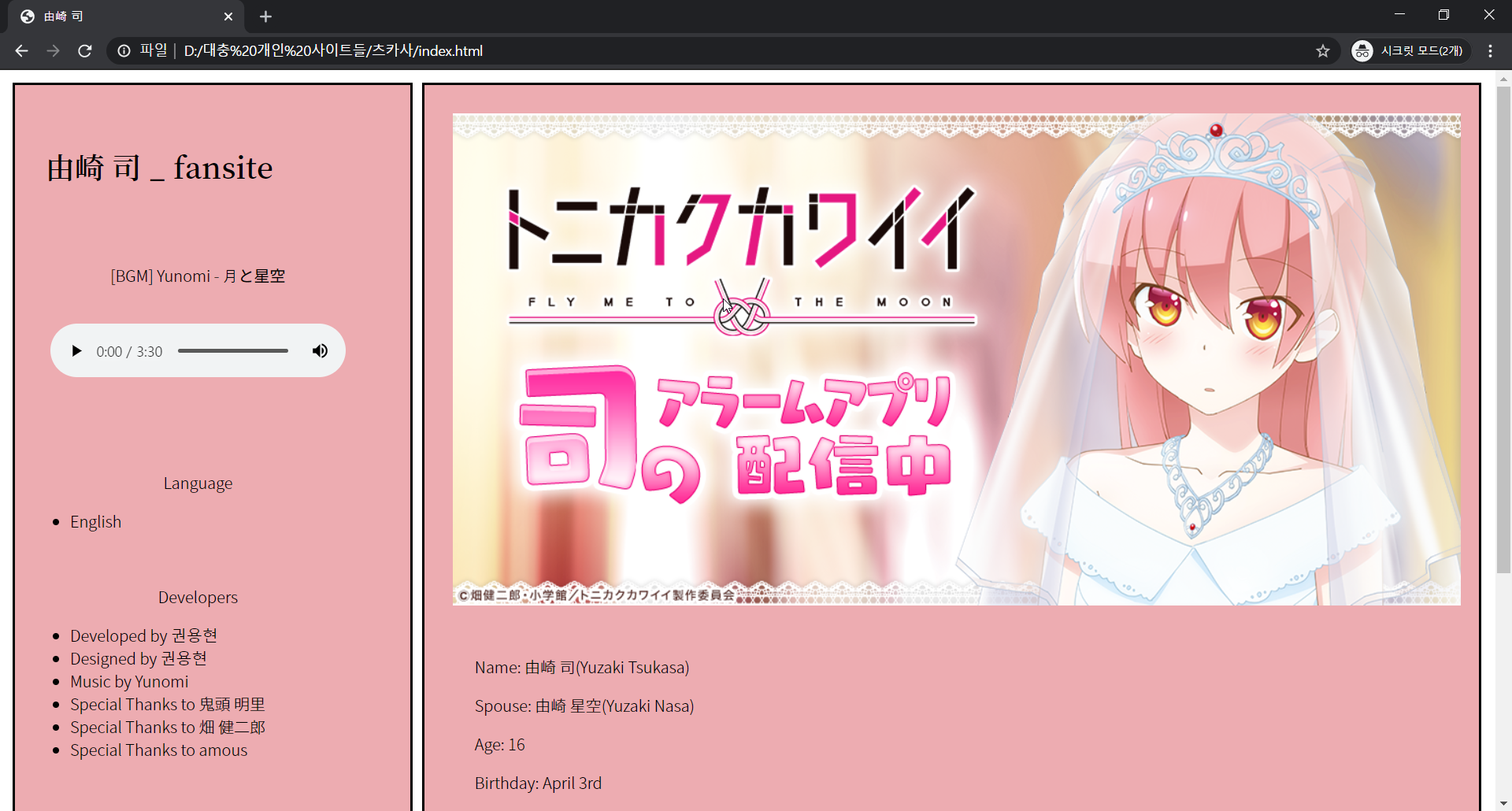Click the 'Developers' section heading
Image resolution: width=1512 pixels, height=811 pixels.
coord(198,597)
